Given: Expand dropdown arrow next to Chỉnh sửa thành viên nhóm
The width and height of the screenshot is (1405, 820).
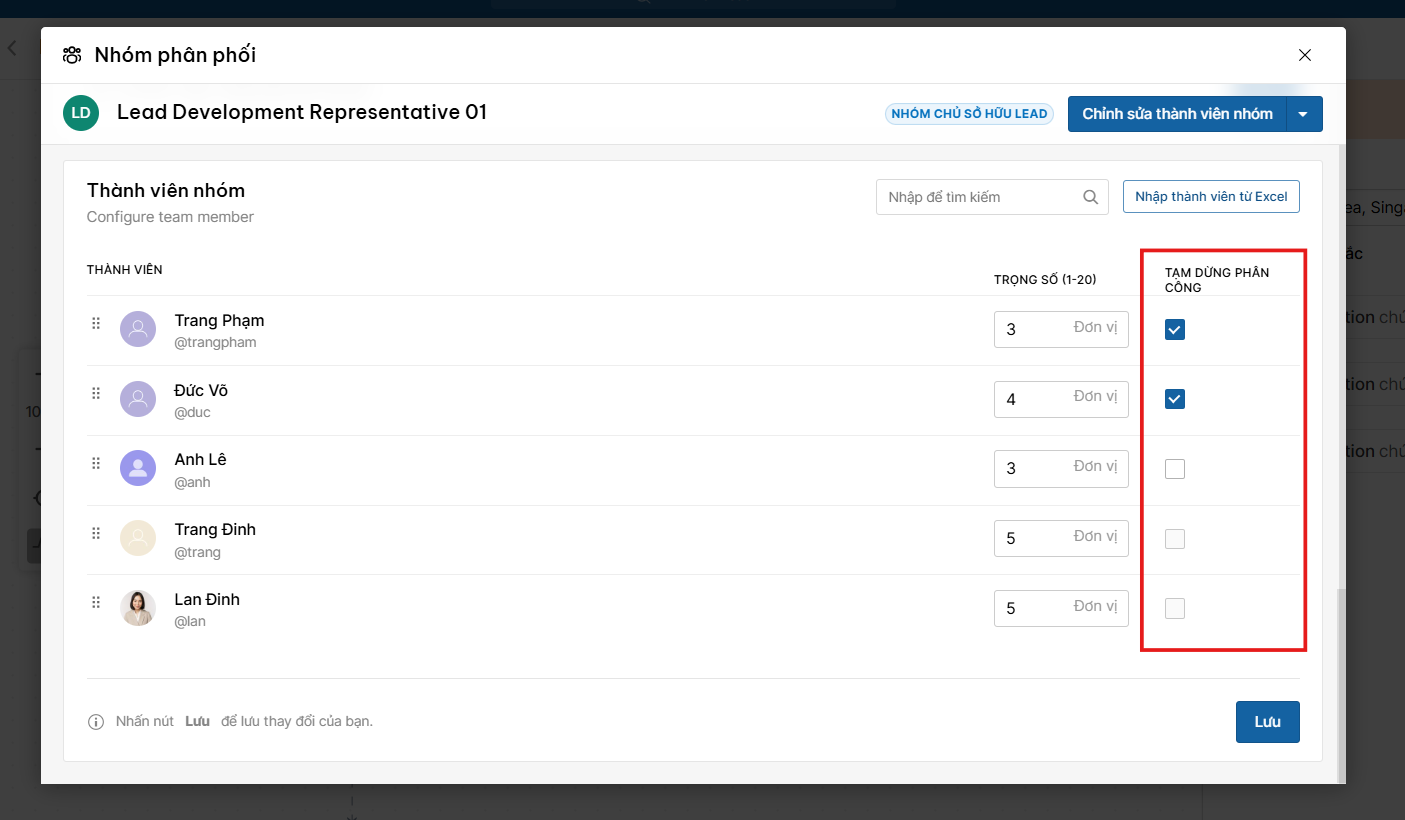Looking at the screenshot, I should pos(1304,114).
